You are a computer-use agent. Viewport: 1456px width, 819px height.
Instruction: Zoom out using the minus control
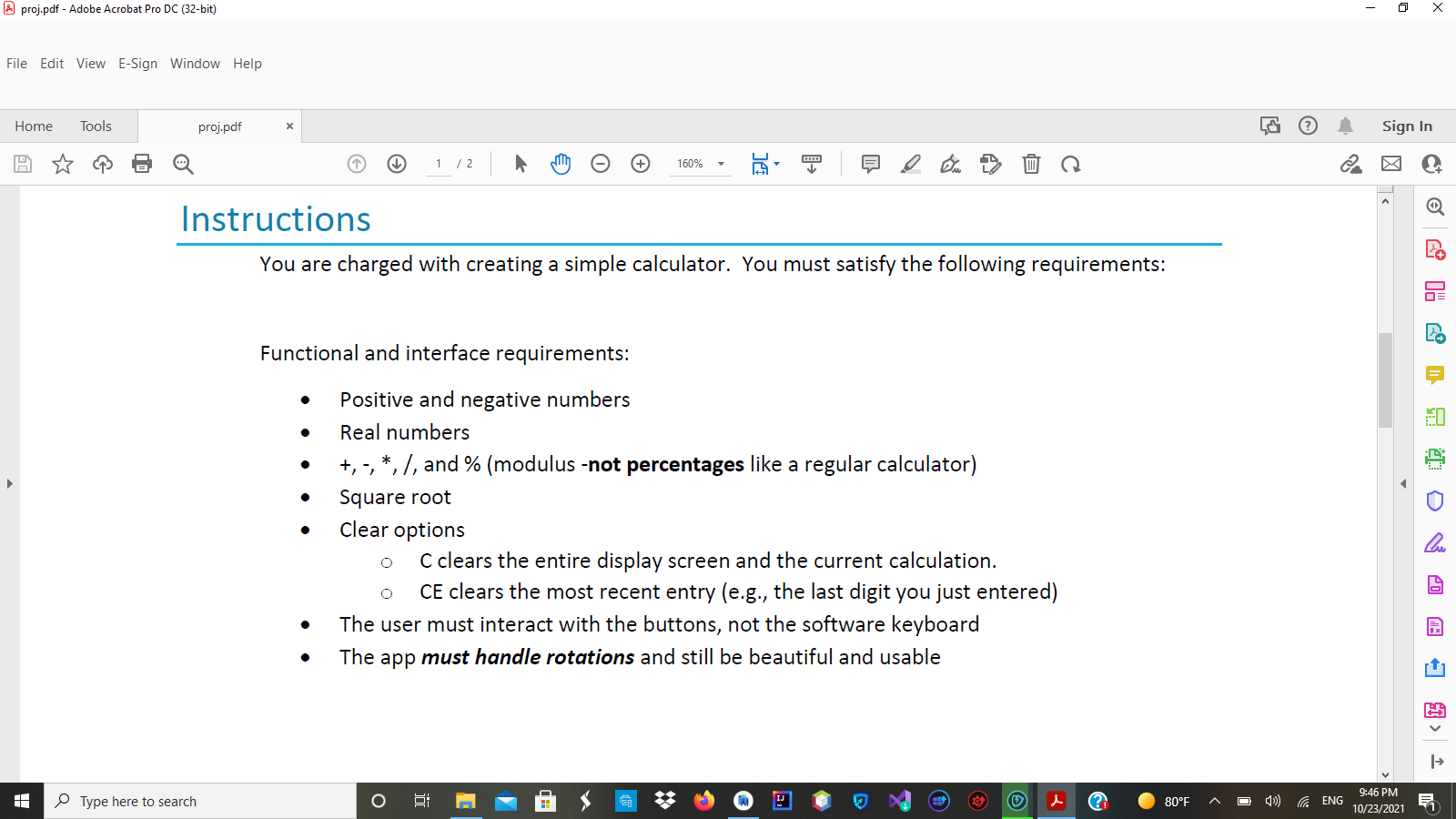tap(600, 164)
